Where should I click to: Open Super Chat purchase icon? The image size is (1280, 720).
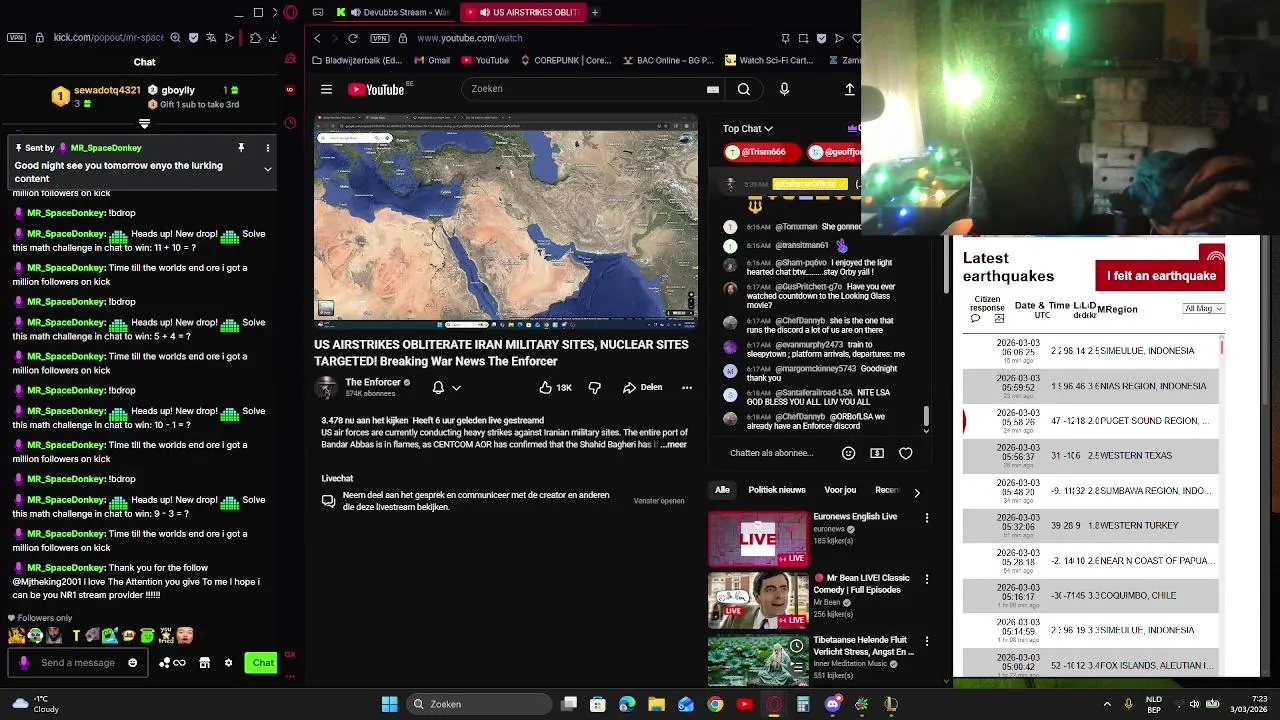tap(877, 453)
